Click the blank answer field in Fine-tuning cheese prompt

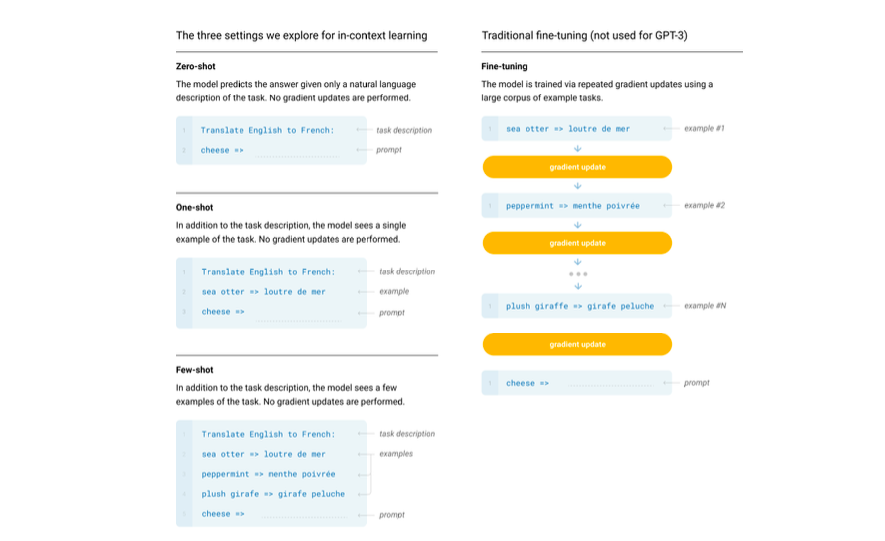(609, 384)
